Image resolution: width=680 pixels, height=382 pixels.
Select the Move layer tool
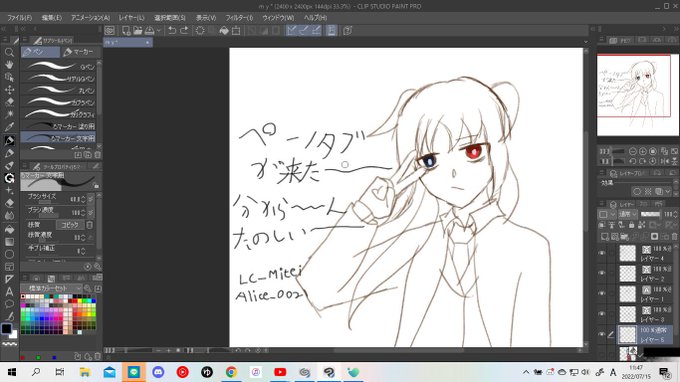tap(9, 90)
